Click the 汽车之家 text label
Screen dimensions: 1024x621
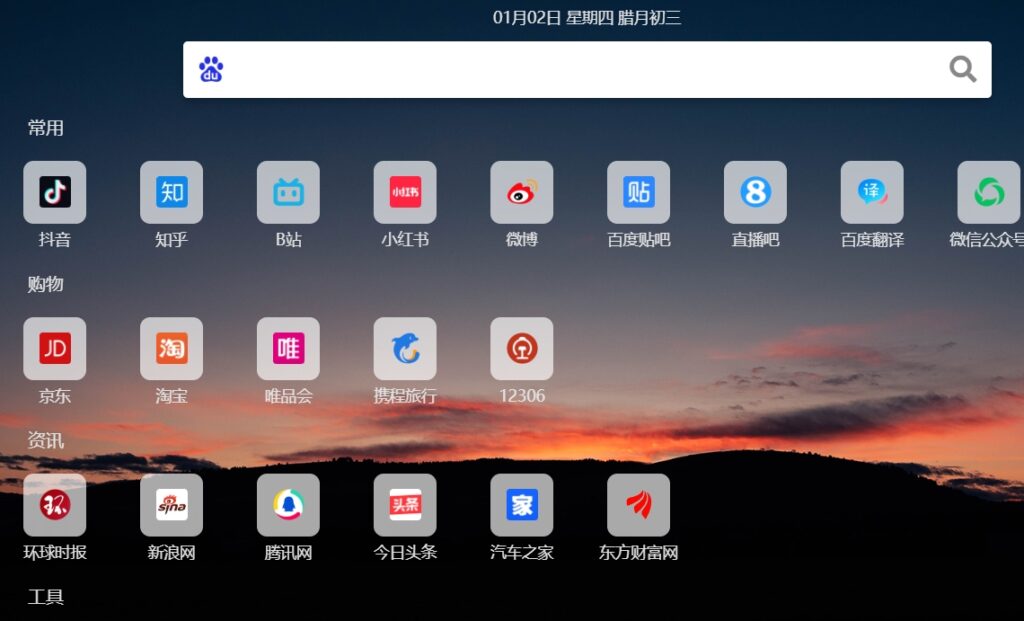(522, 552)
